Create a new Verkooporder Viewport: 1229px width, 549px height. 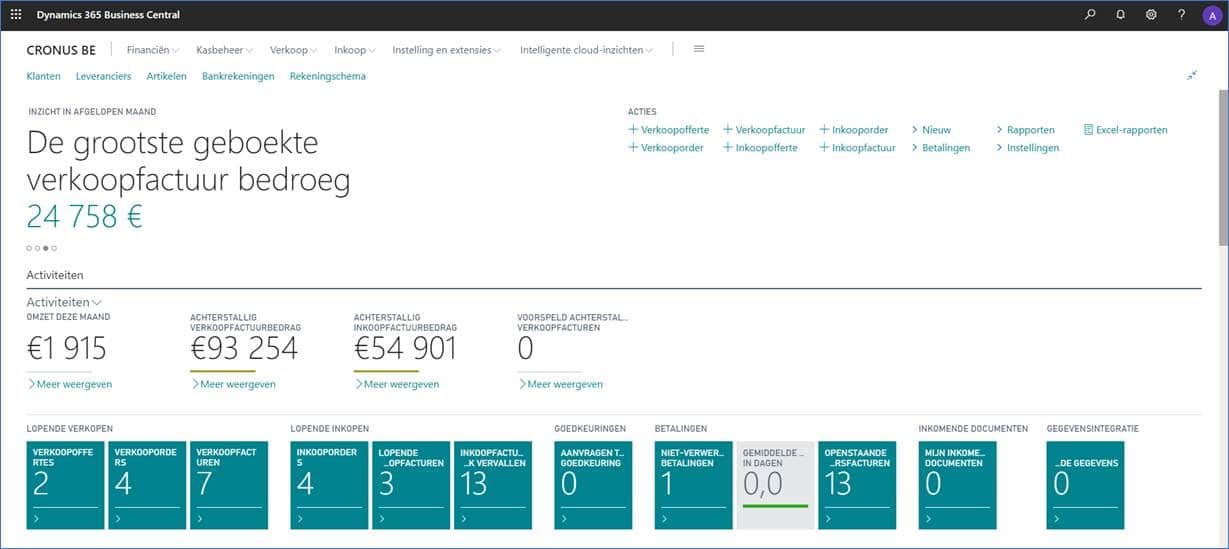665,148
